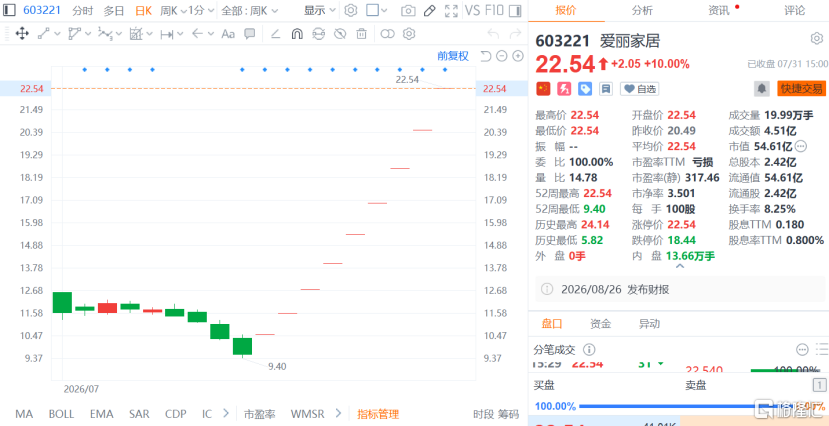Image resolution: width=829 pixels, height=426 pixels.
Task: Redo the last drawing action
Action: (x=515, y=34)
